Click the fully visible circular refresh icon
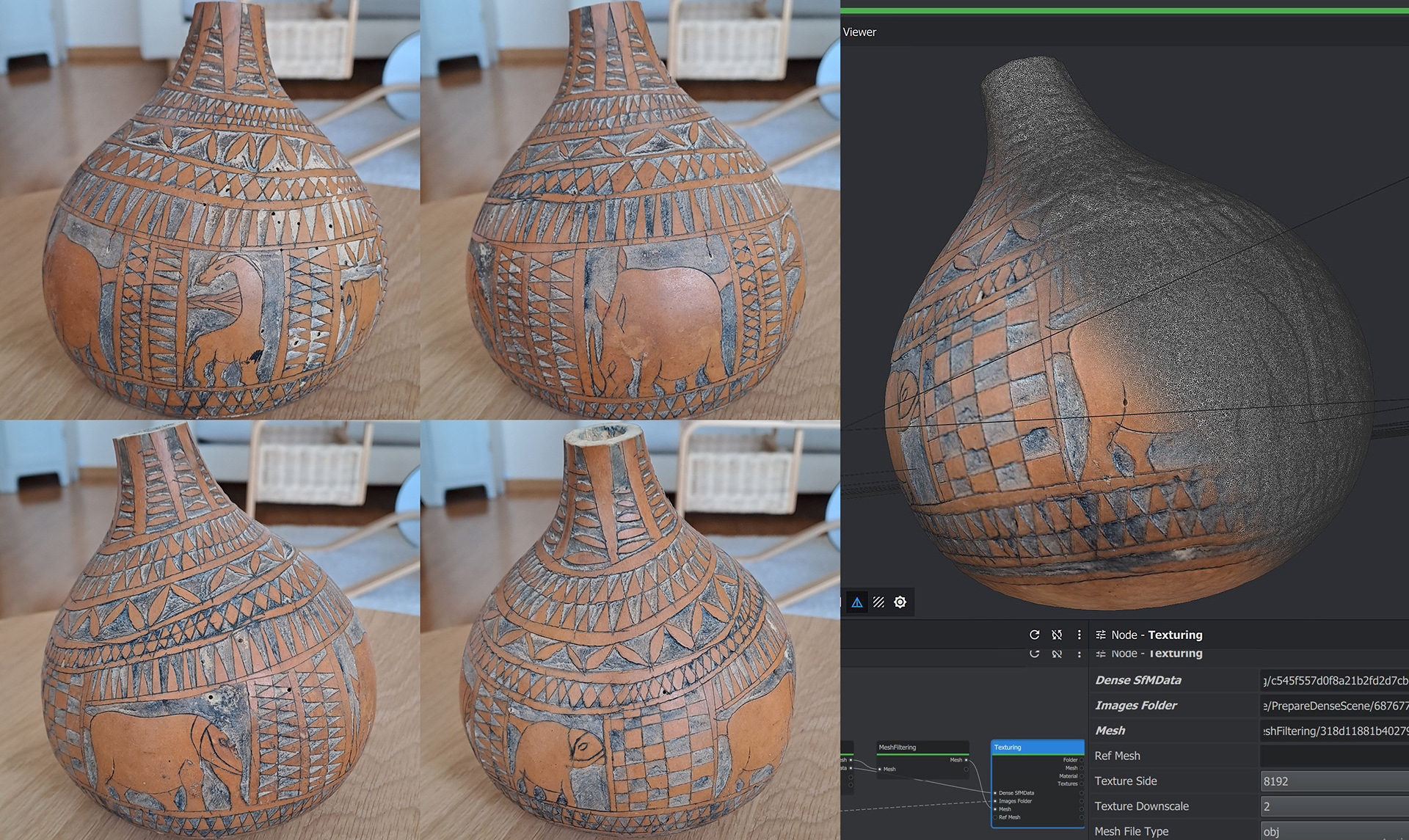 tap(1035, 635)
